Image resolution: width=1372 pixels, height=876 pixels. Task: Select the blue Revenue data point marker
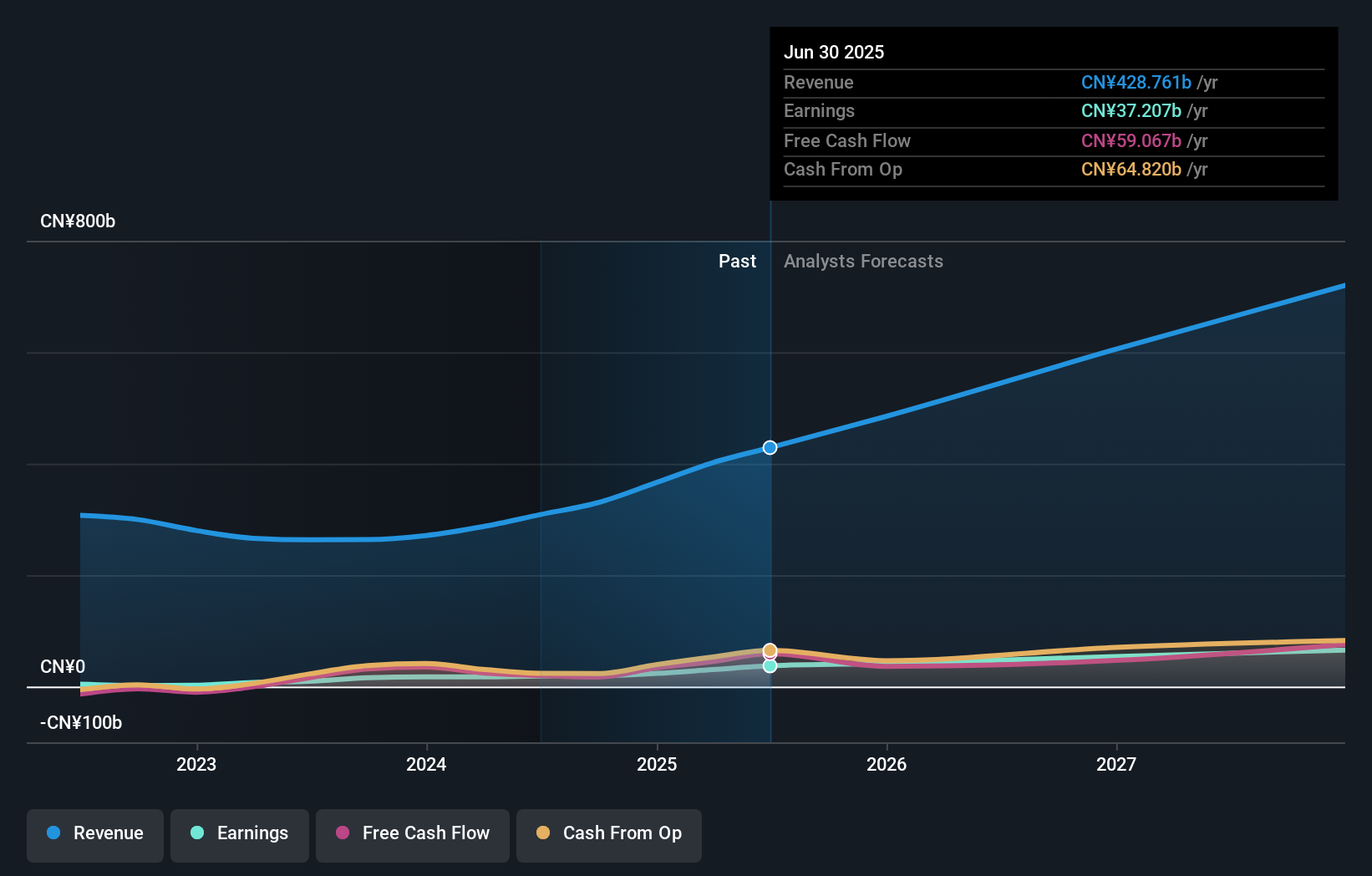[x=770, y=447]
